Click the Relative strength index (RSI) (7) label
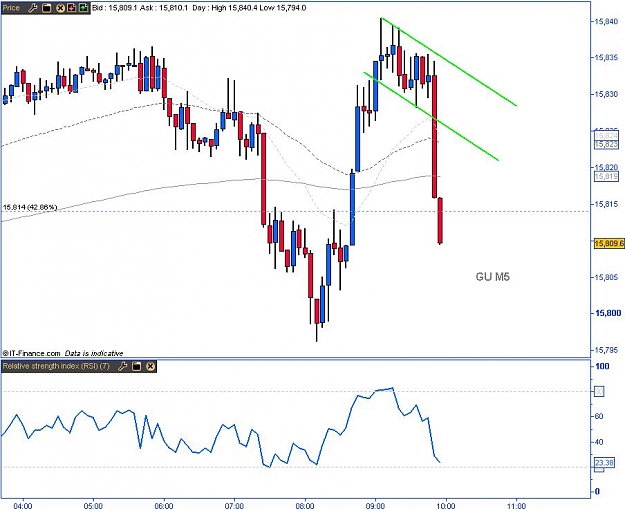 (56, 366)
